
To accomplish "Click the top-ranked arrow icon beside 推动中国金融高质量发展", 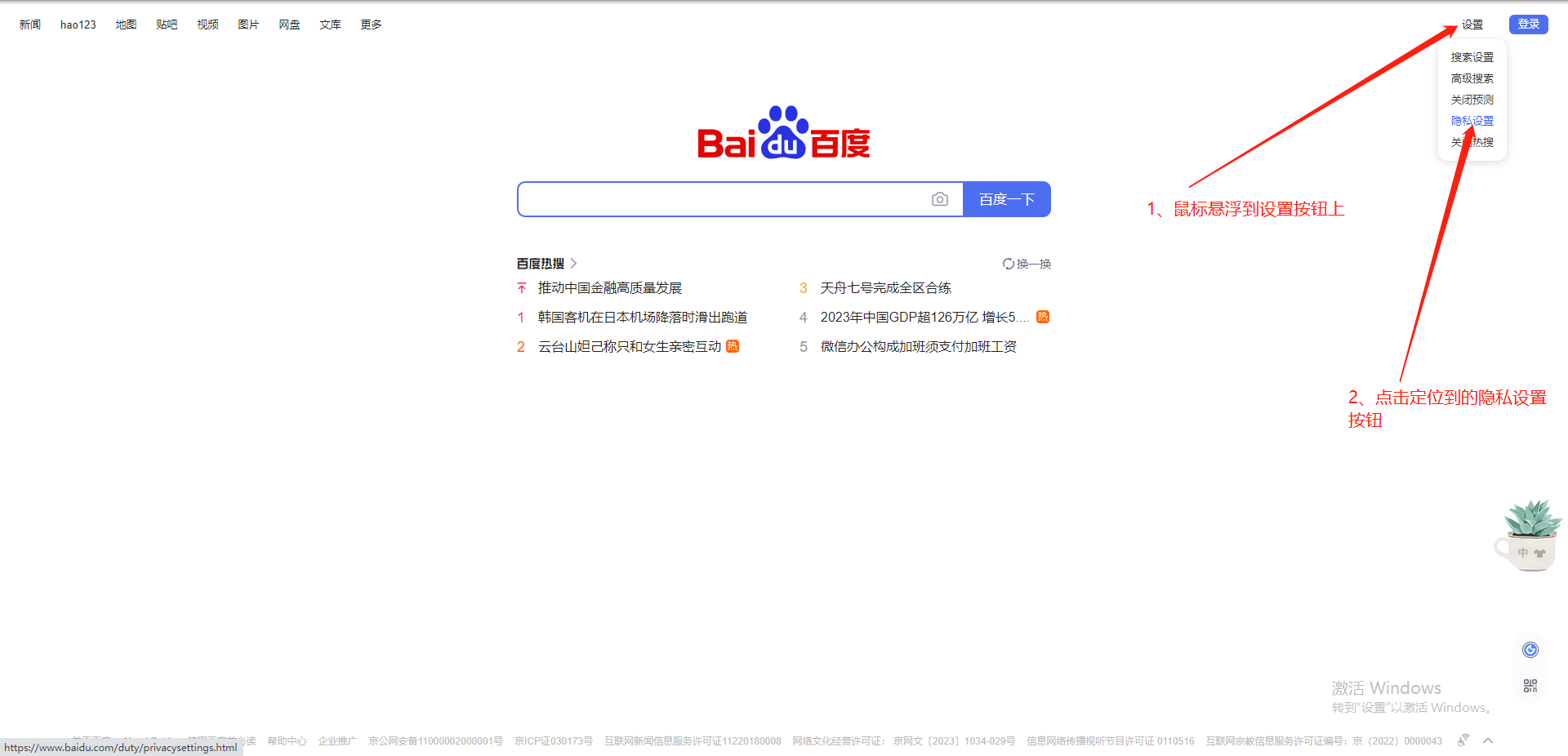I will pos(521,287).
